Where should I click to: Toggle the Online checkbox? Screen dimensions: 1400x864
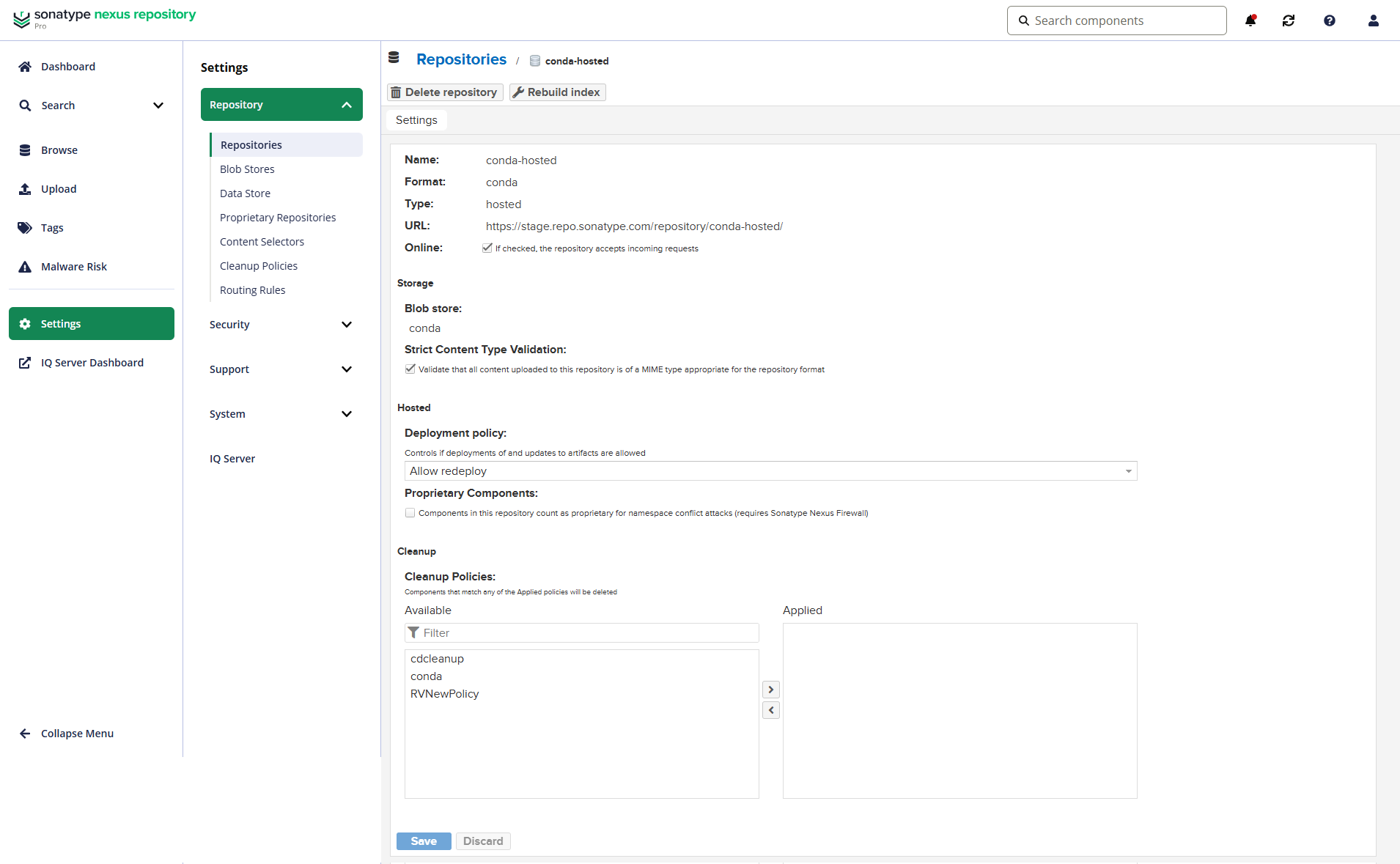click(x=487, y=248)
